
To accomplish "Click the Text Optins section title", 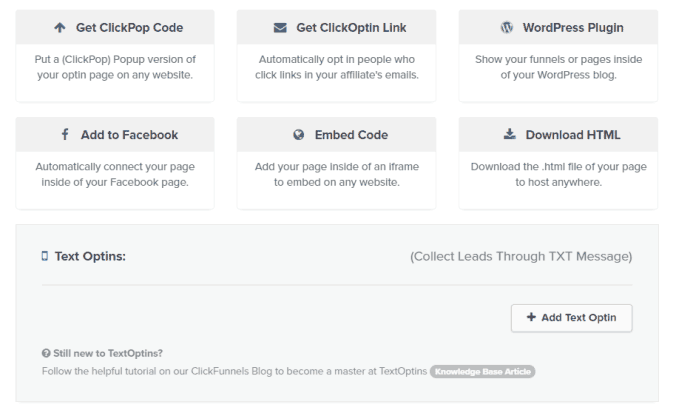I will (90, 256).
